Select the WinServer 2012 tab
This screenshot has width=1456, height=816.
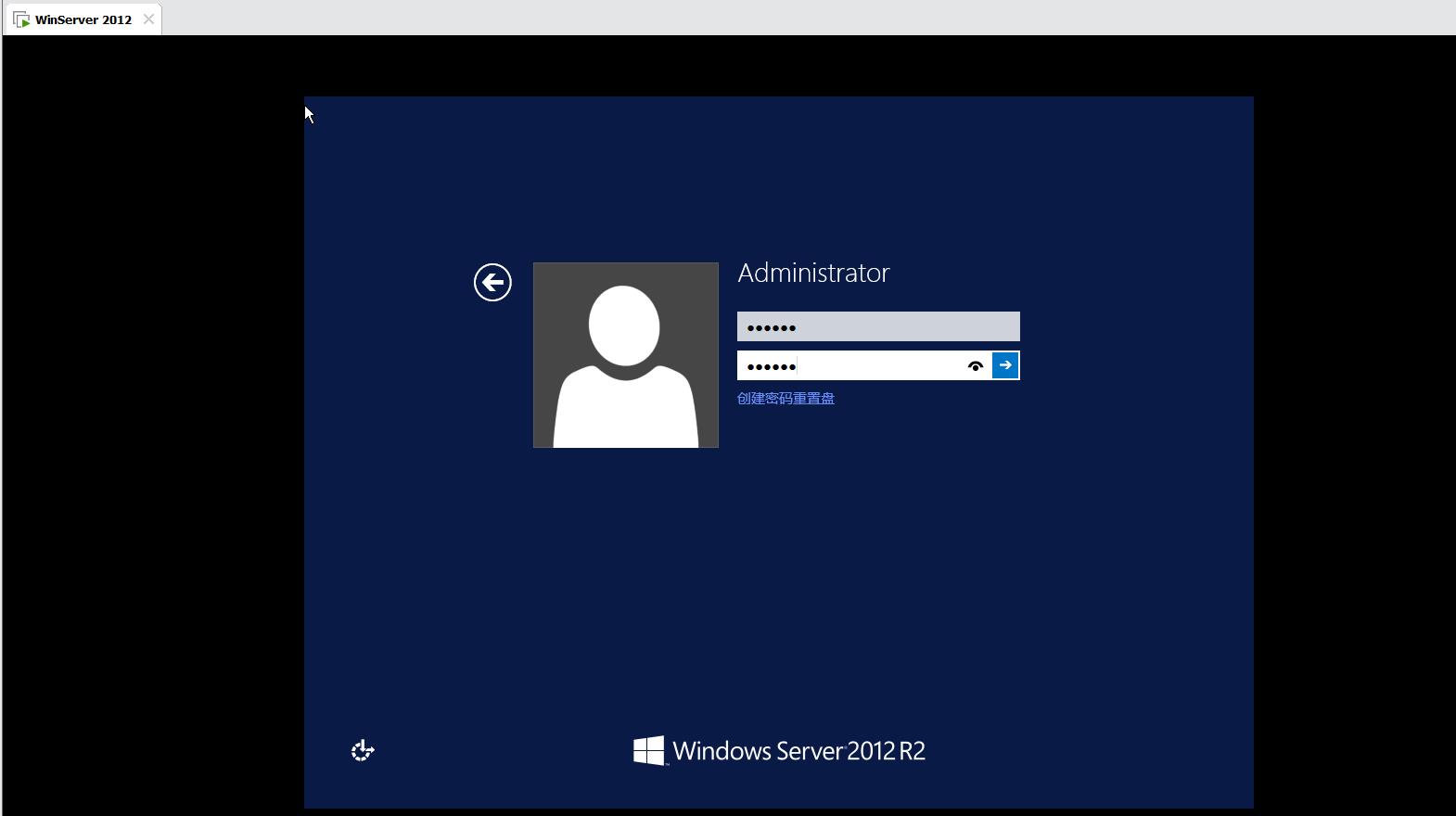click(83, 19)
